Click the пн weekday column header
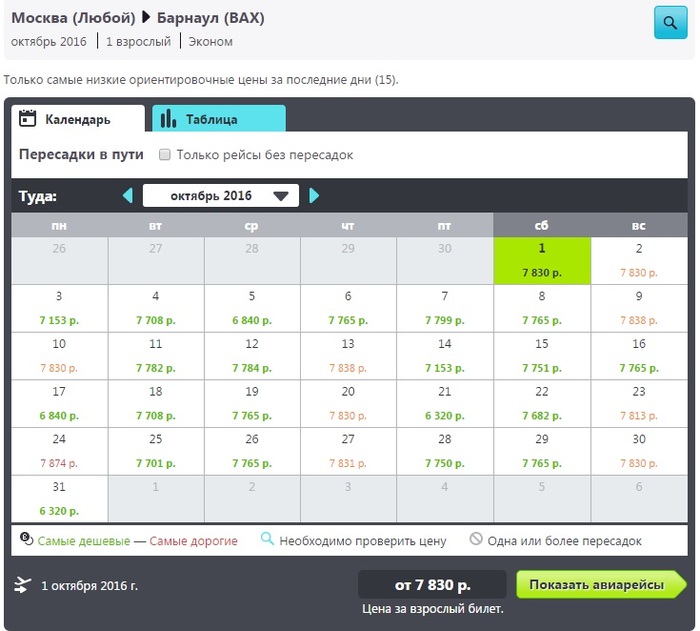 tap(59, 225)
